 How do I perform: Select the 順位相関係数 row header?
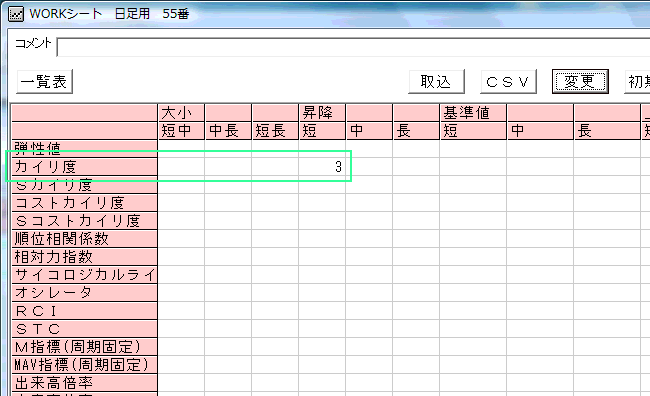(x=85, y=239)
